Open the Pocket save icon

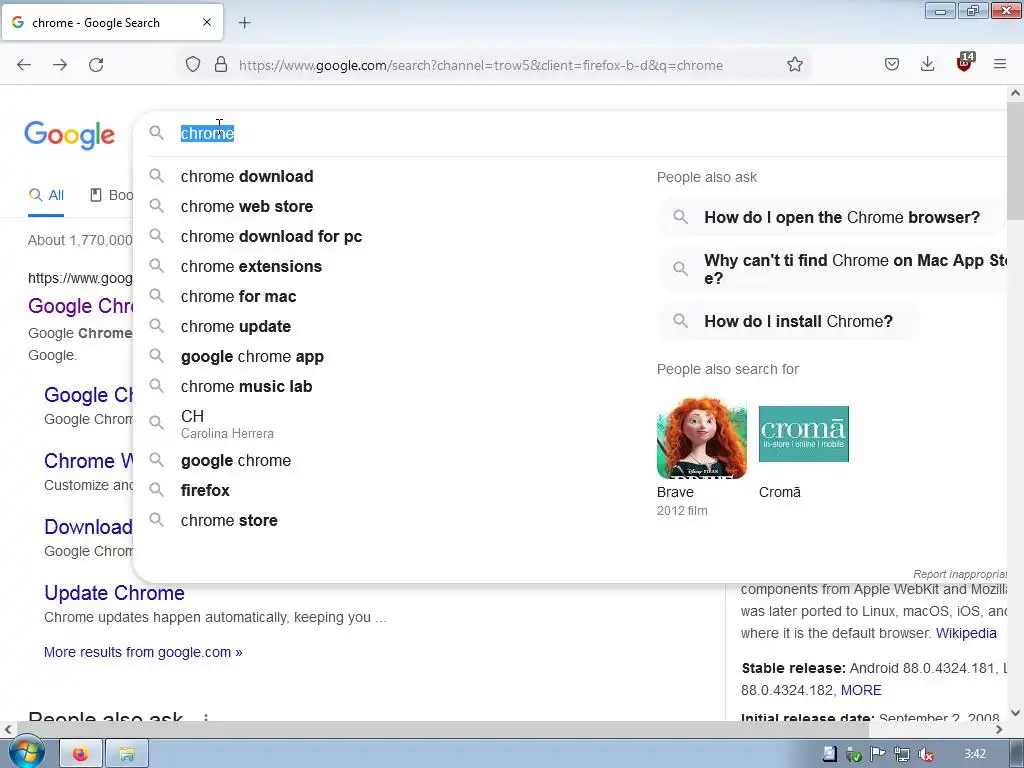891,65
